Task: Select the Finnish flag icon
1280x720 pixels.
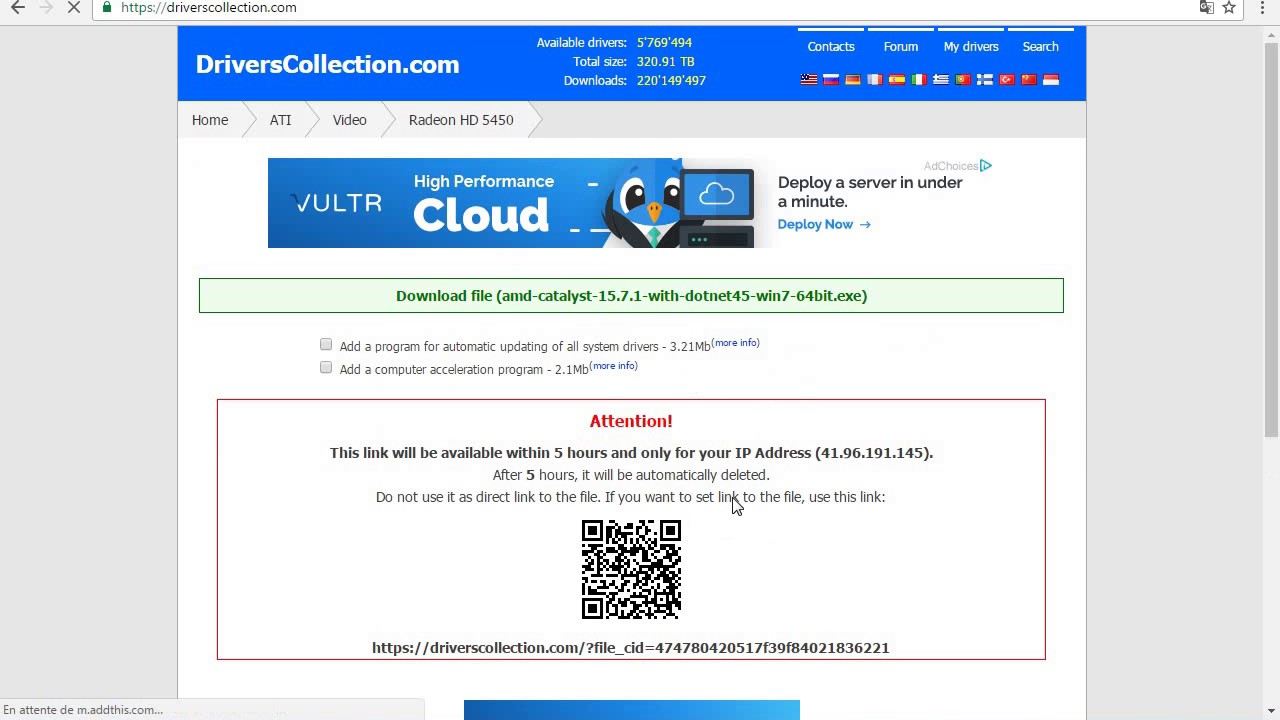Action: point(985,80)
